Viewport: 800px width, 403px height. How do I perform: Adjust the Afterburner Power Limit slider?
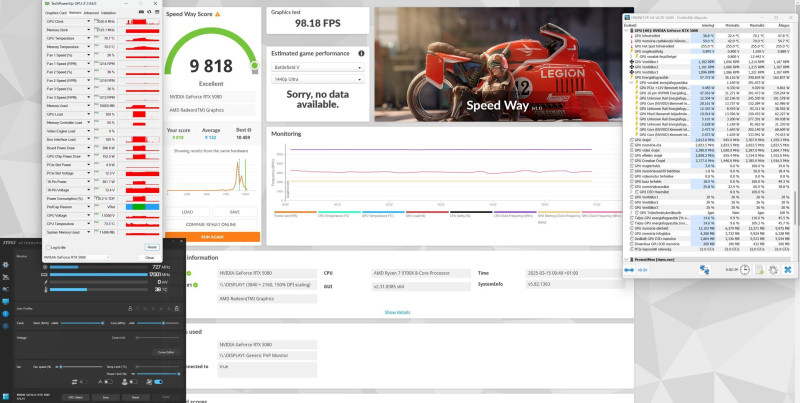(158, 374)
